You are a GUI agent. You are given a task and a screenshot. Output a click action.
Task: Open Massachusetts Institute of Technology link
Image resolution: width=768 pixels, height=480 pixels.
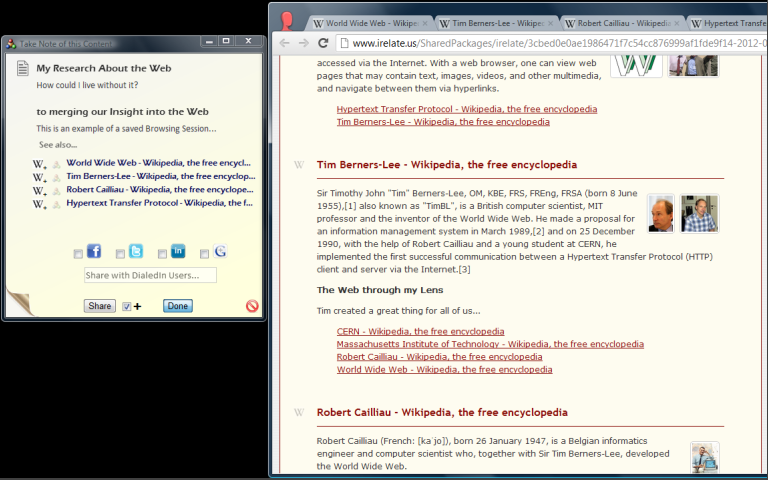pos(490,344)
